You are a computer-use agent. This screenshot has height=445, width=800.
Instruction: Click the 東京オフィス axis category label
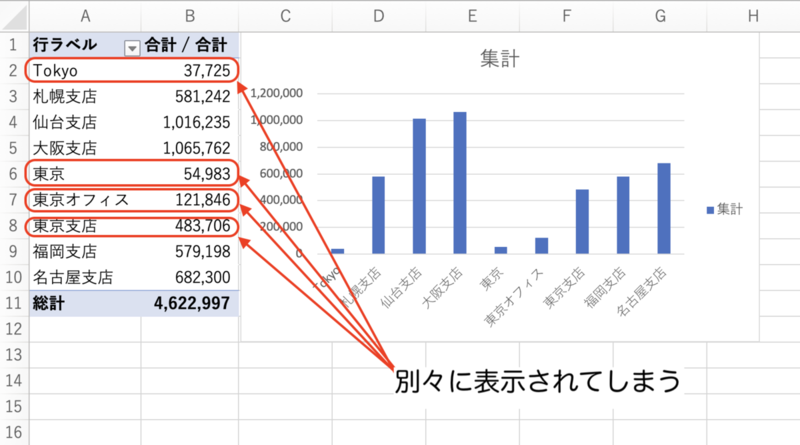coord(514,298)
